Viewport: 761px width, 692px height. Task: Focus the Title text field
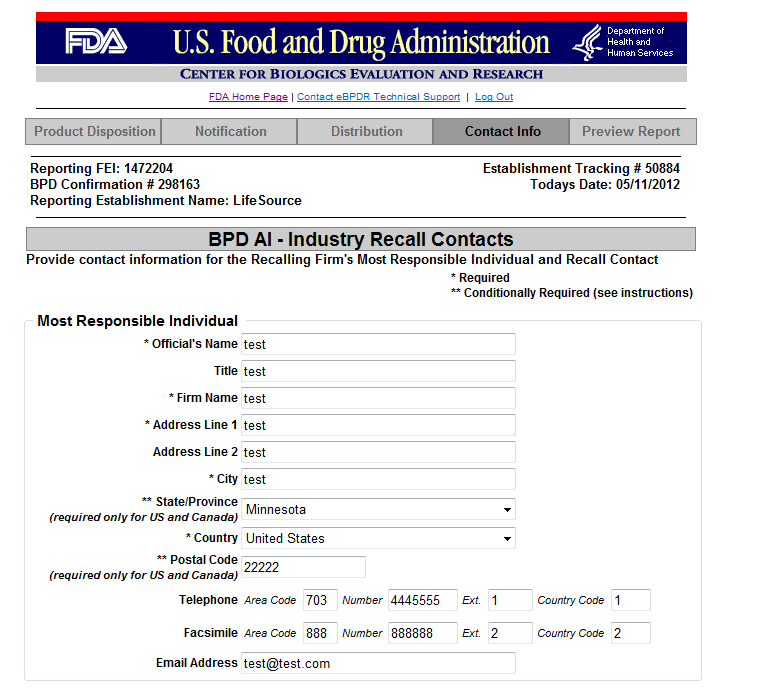pyautogui.click(x=378, y=371)
